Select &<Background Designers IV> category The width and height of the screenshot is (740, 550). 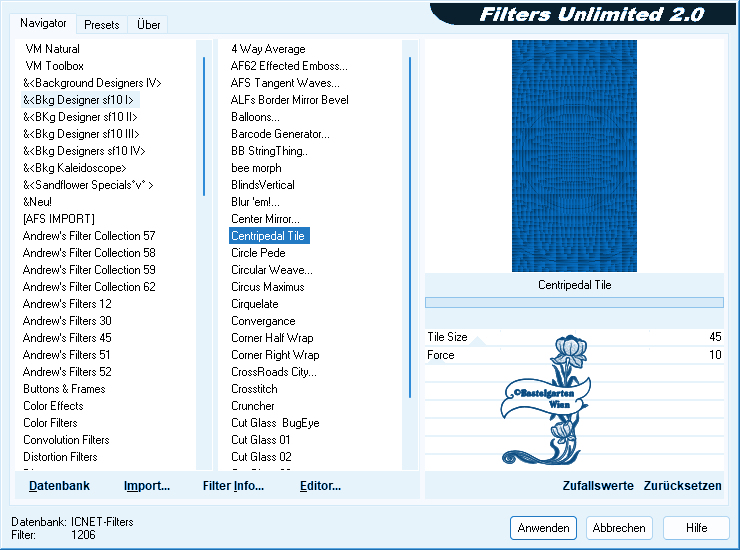[x=92, y=83]
